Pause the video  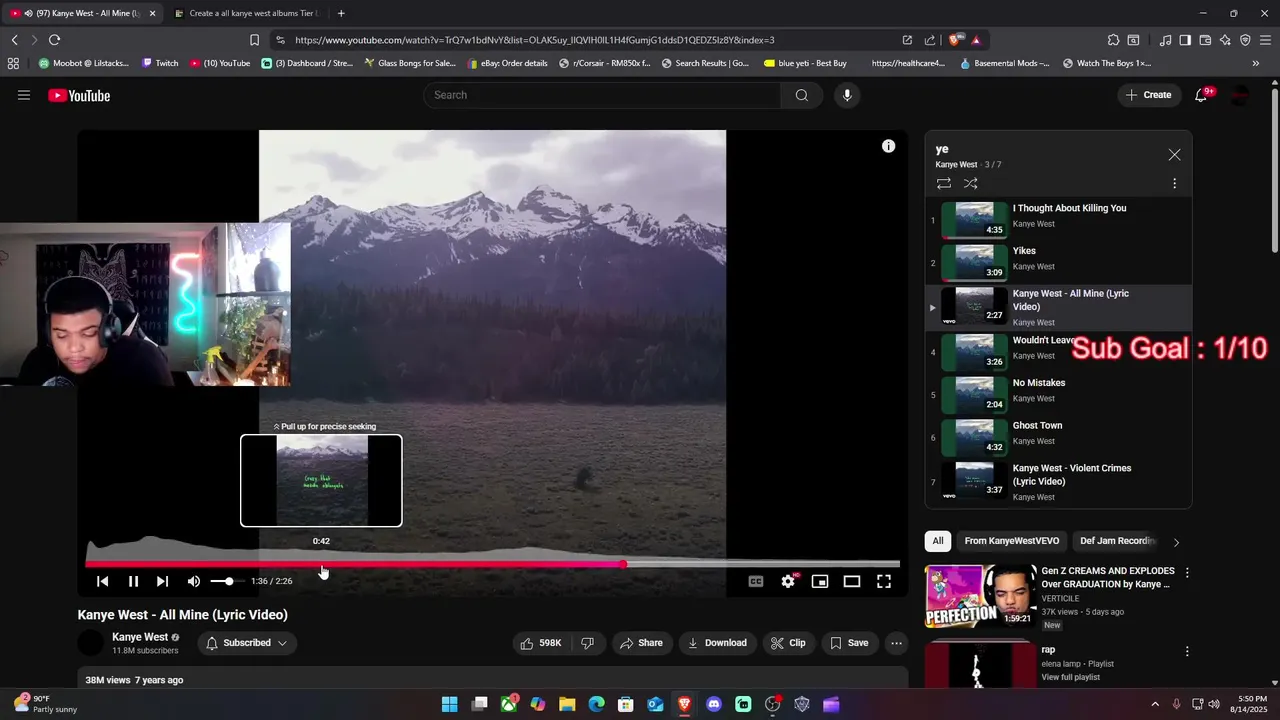[x=133, y=581]
